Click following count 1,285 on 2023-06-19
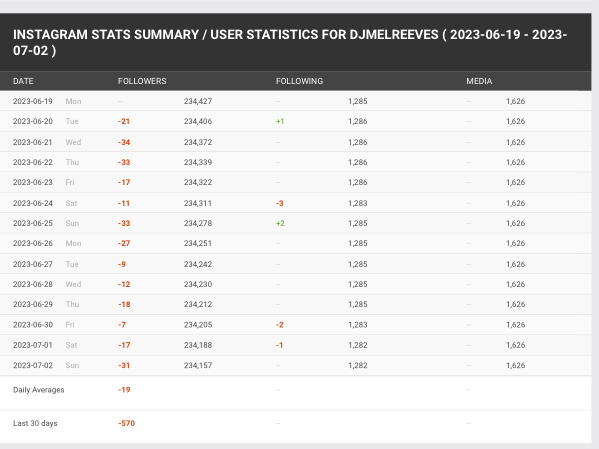The width and height of the screenshot is (599, 449). coord(358,101)
